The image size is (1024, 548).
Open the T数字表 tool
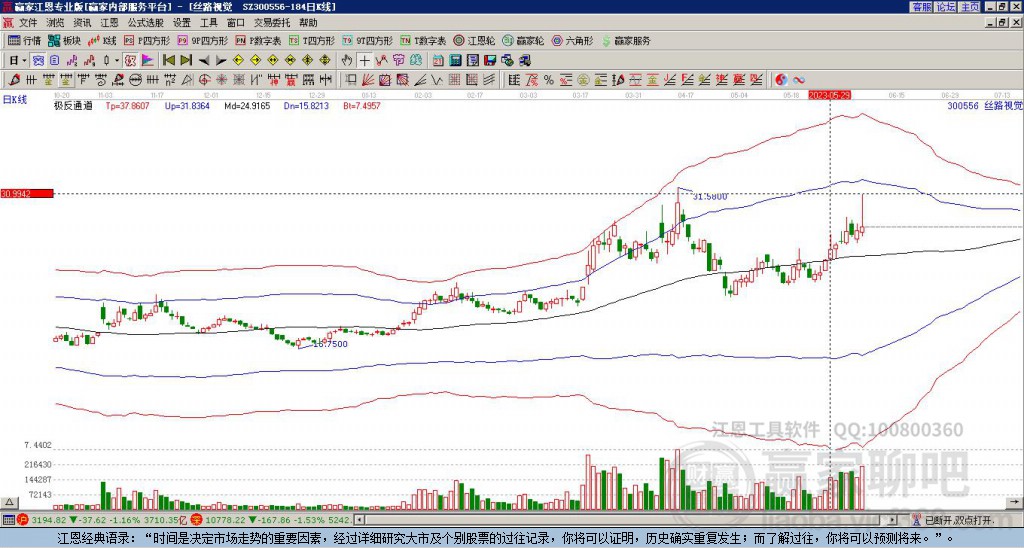(423, 40)
